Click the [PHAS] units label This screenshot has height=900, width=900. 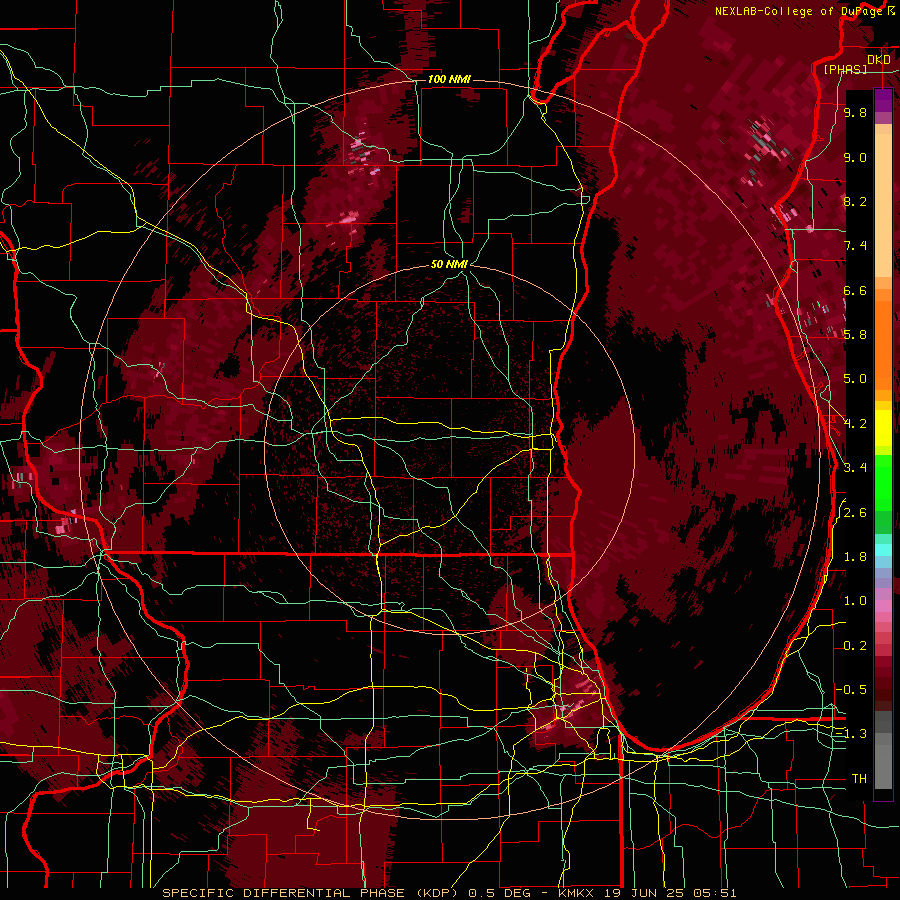pos(845,69)
